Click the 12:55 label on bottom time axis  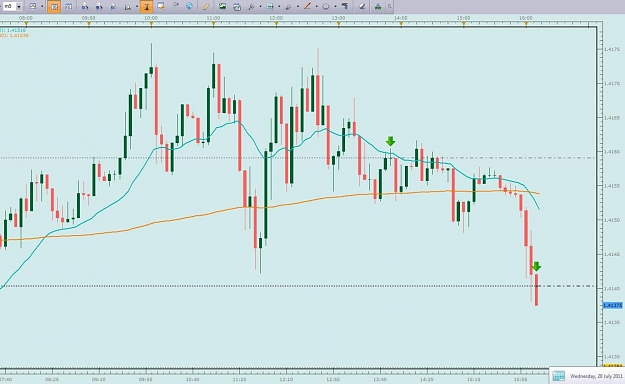[333, 380]
